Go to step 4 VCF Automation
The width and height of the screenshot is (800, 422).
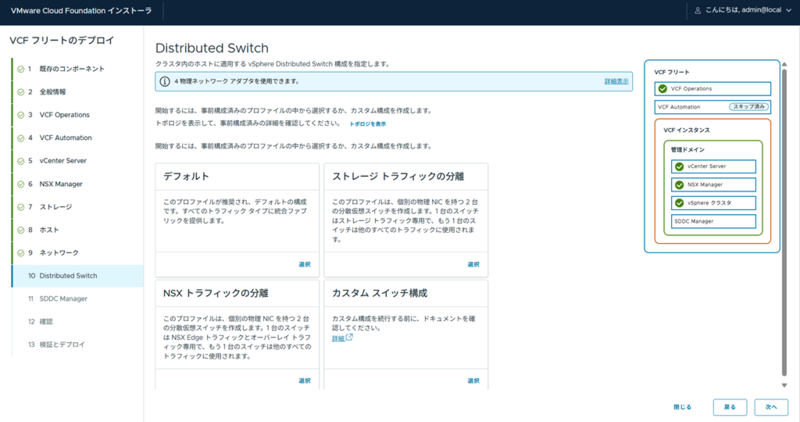point(66,138)
